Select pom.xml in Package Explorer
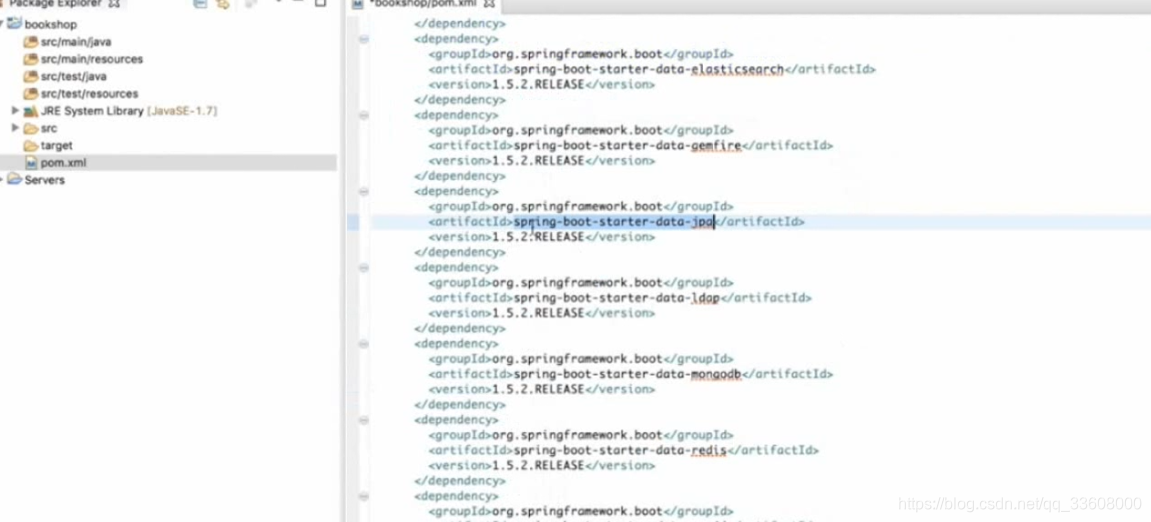Screen dimensions: 1151x522 coord(63,162)
